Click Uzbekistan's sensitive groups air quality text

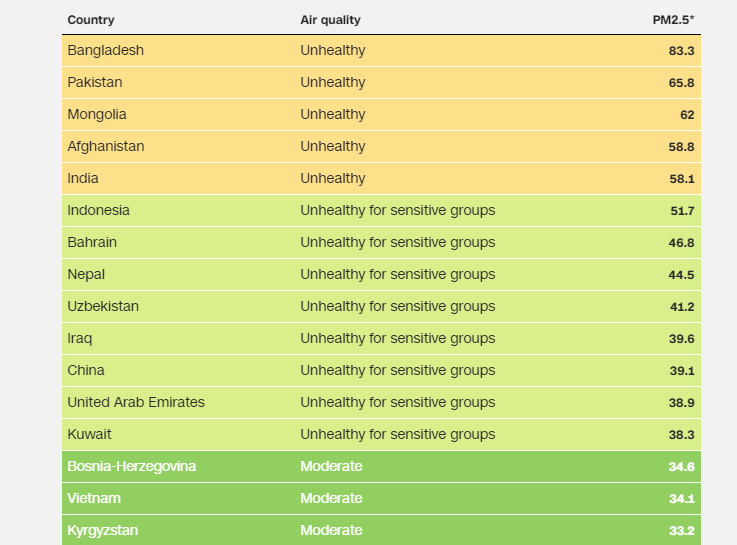click(398, 306)
